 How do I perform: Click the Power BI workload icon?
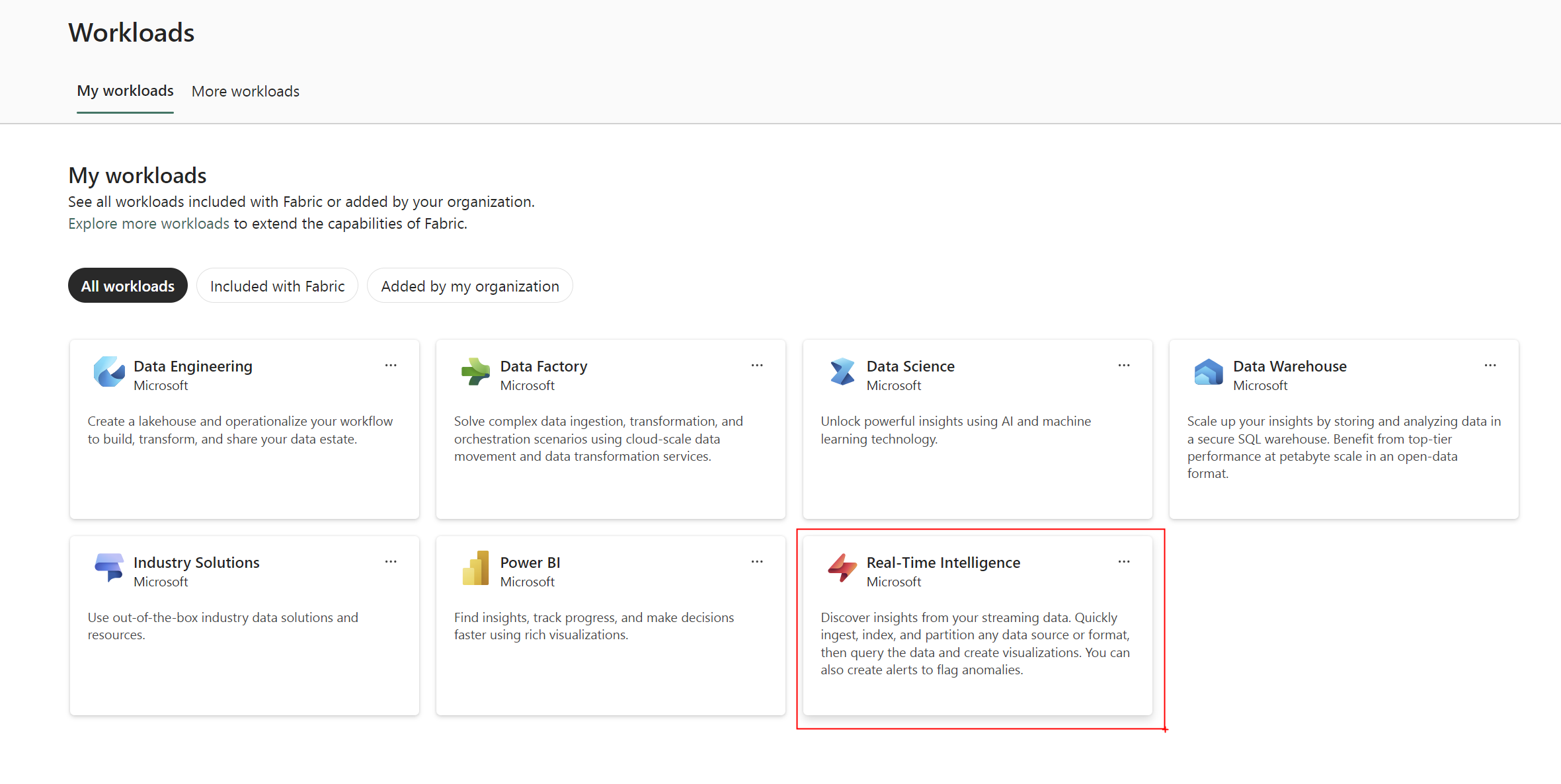coord(475,568)
